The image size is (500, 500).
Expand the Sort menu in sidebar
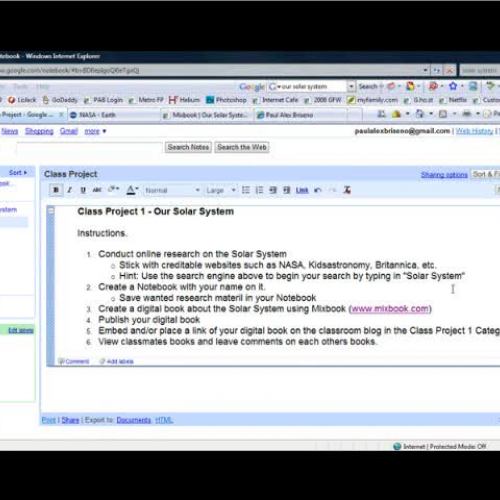coord(17,173)
